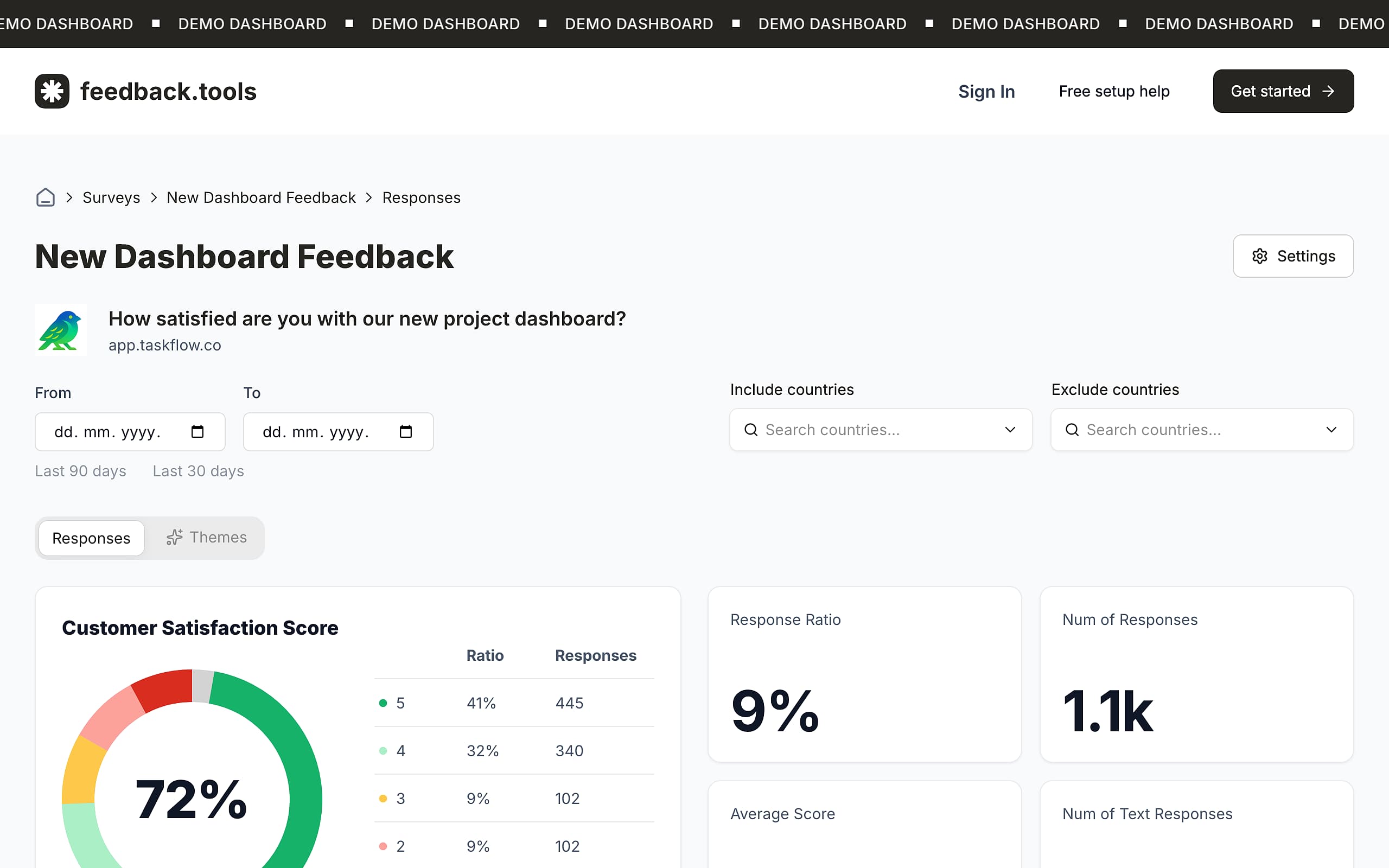Viewport: 1389px width, 868px height.
Task: Click the home icon in the breadcrumb
Action: click(x=46, y=197)
